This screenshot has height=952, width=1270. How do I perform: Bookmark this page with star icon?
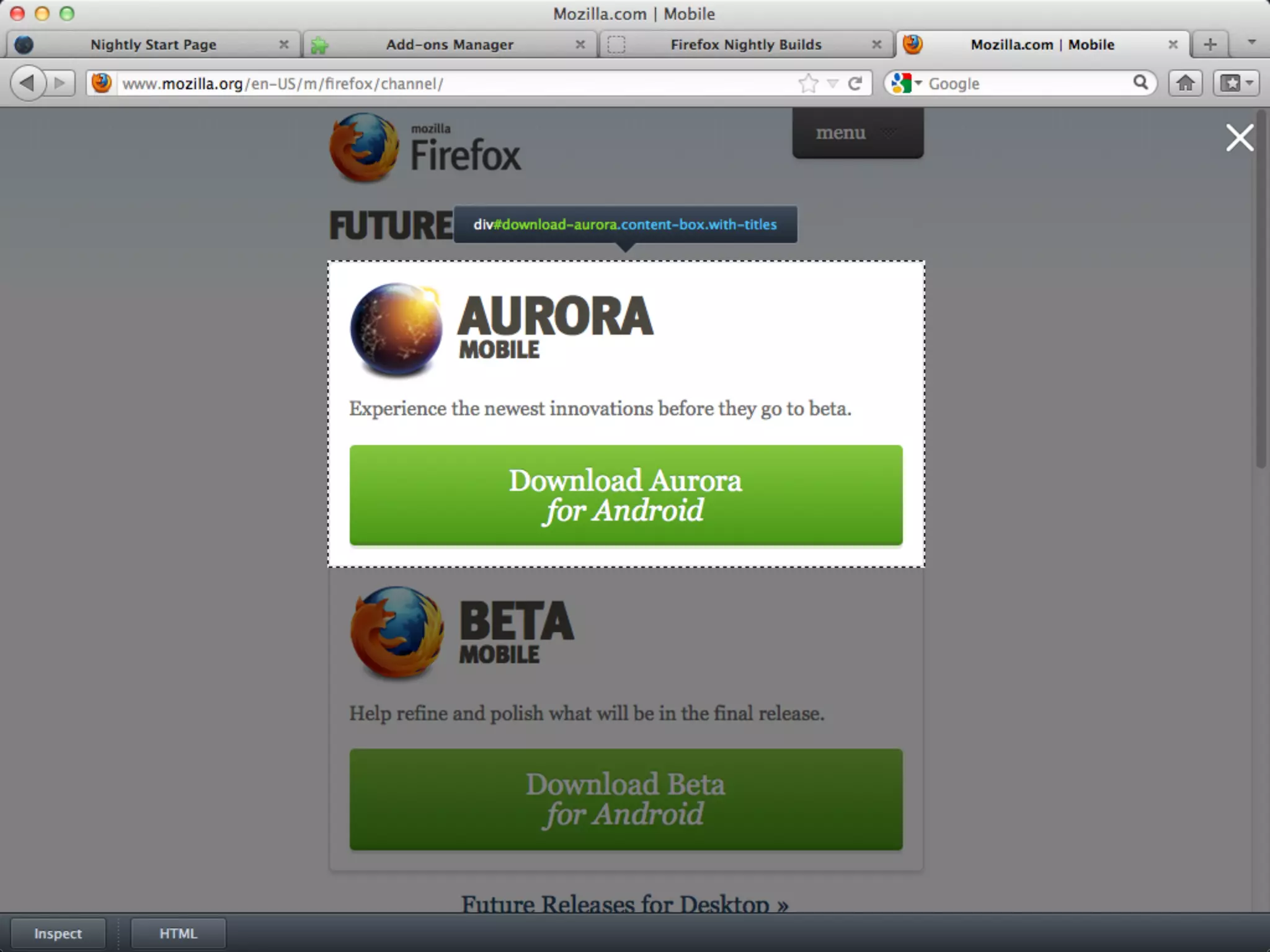pyautogui.click(x=808, y=83)
